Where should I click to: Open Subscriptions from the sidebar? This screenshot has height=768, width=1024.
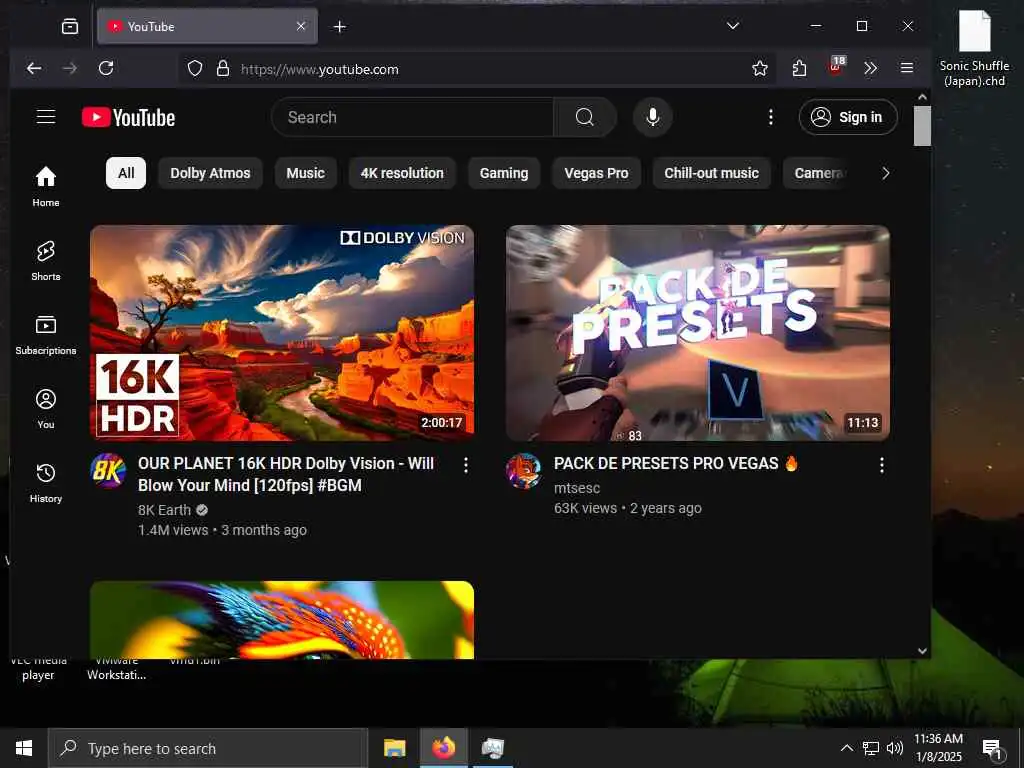[x=46, y=334]
